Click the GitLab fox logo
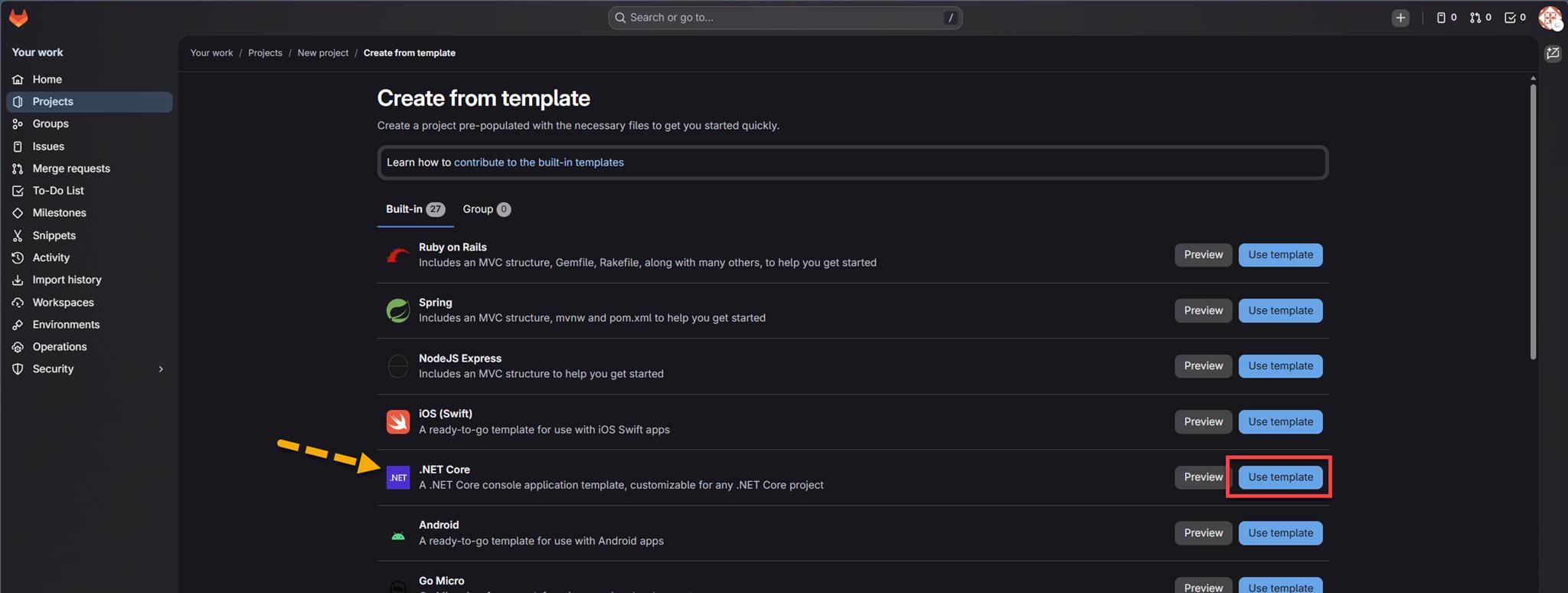This screenshot has height=593, width=1568. 18,18
